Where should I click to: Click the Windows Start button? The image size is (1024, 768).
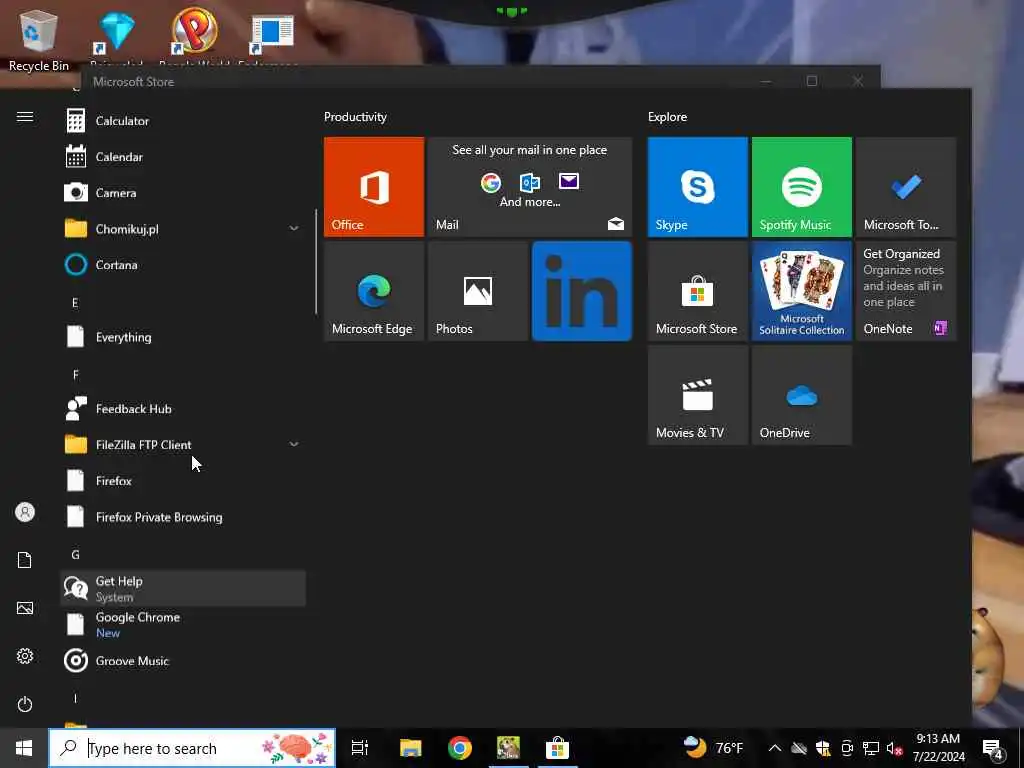tap(24, 748)
